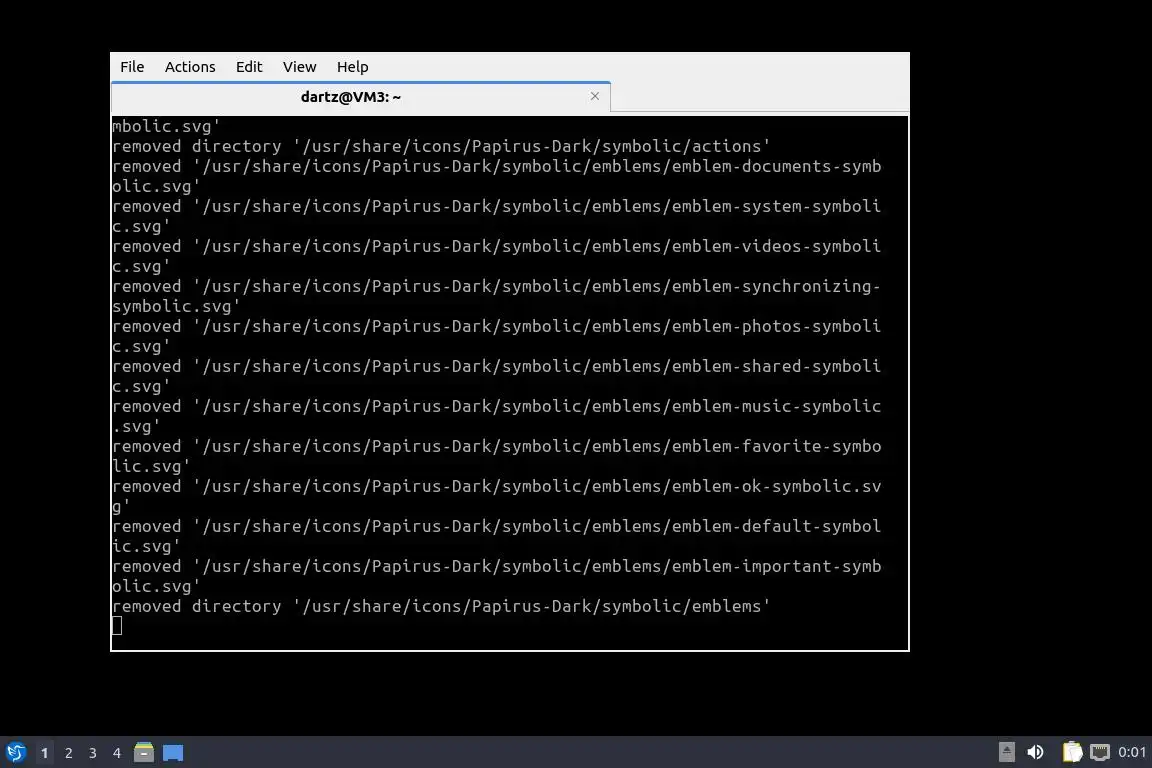The width and height of the screenshot is (1152, 768).
Task: Open the Actions menu
Action: pyautogui.click(x=190, y=67)
